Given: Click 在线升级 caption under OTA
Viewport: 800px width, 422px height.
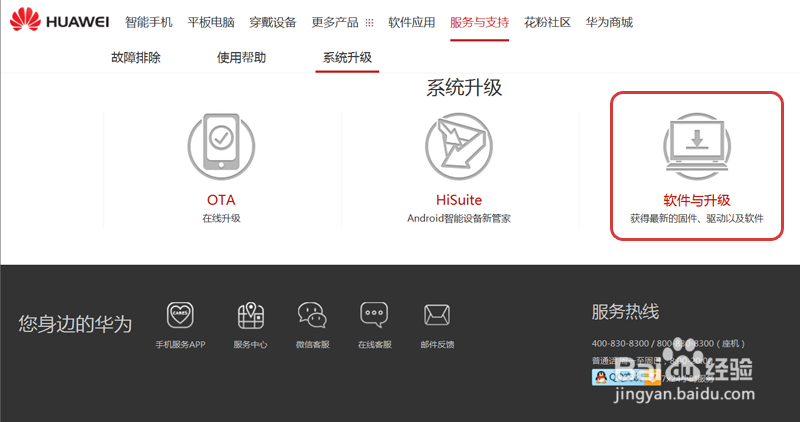Looking at the screenshot, I should (x=221, y=218).
